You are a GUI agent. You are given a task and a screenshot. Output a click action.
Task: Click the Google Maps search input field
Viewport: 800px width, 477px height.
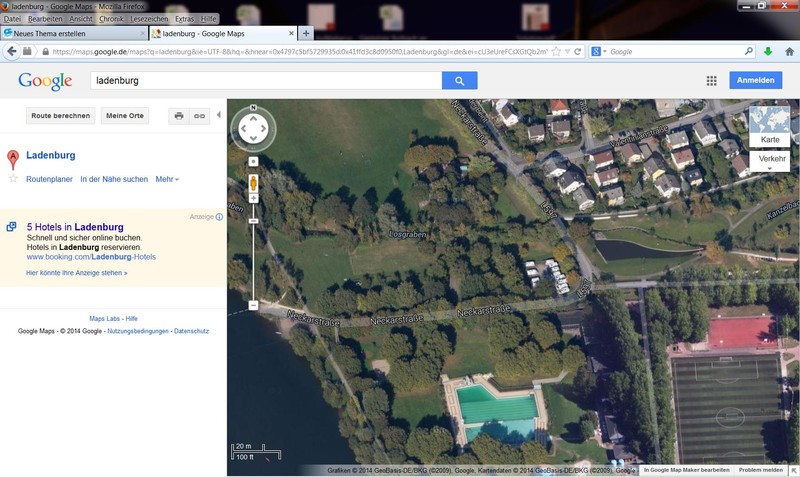point(265,80)
